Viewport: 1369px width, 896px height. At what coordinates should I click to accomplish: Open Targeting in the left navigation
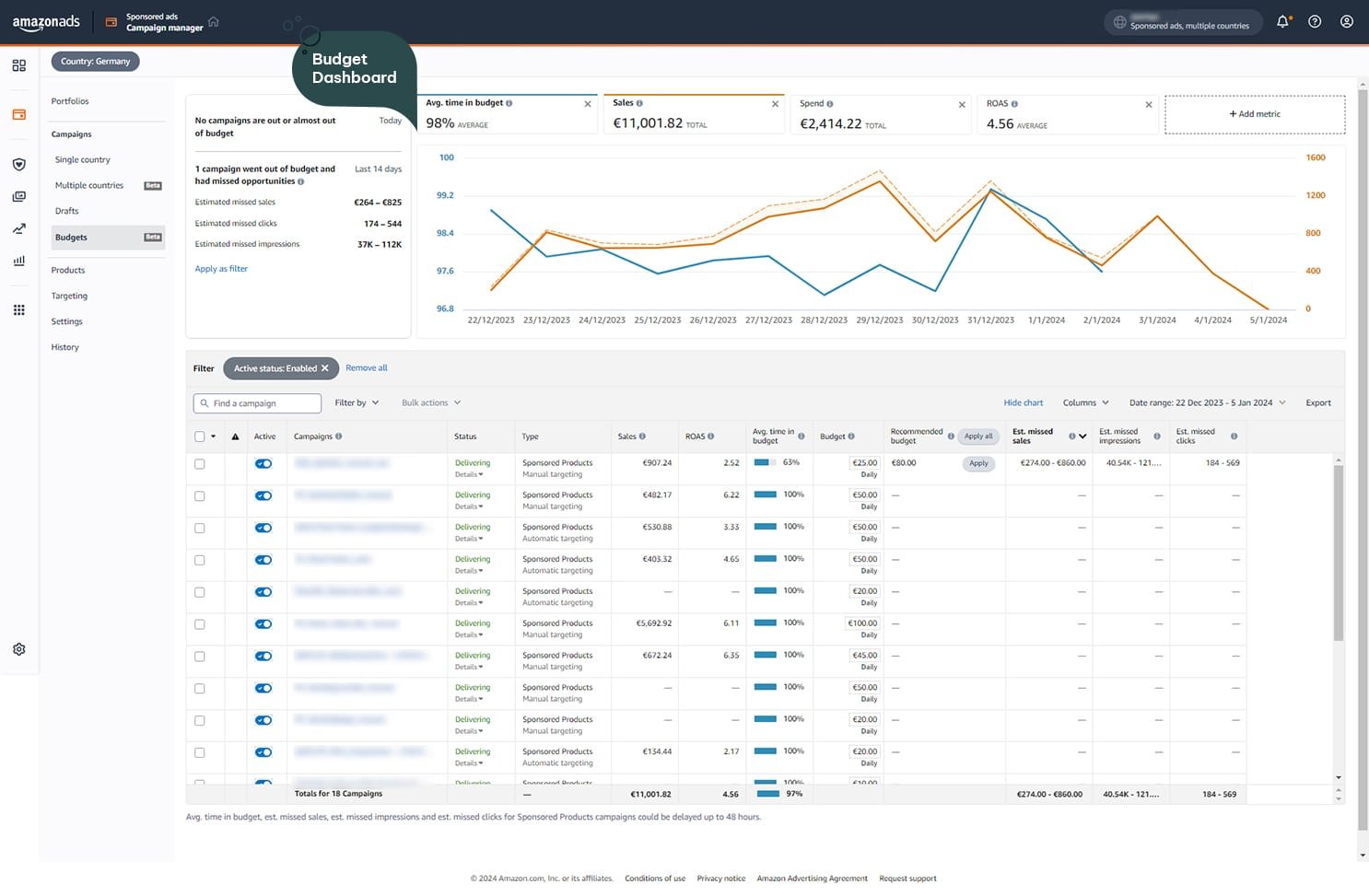[69, 297]
